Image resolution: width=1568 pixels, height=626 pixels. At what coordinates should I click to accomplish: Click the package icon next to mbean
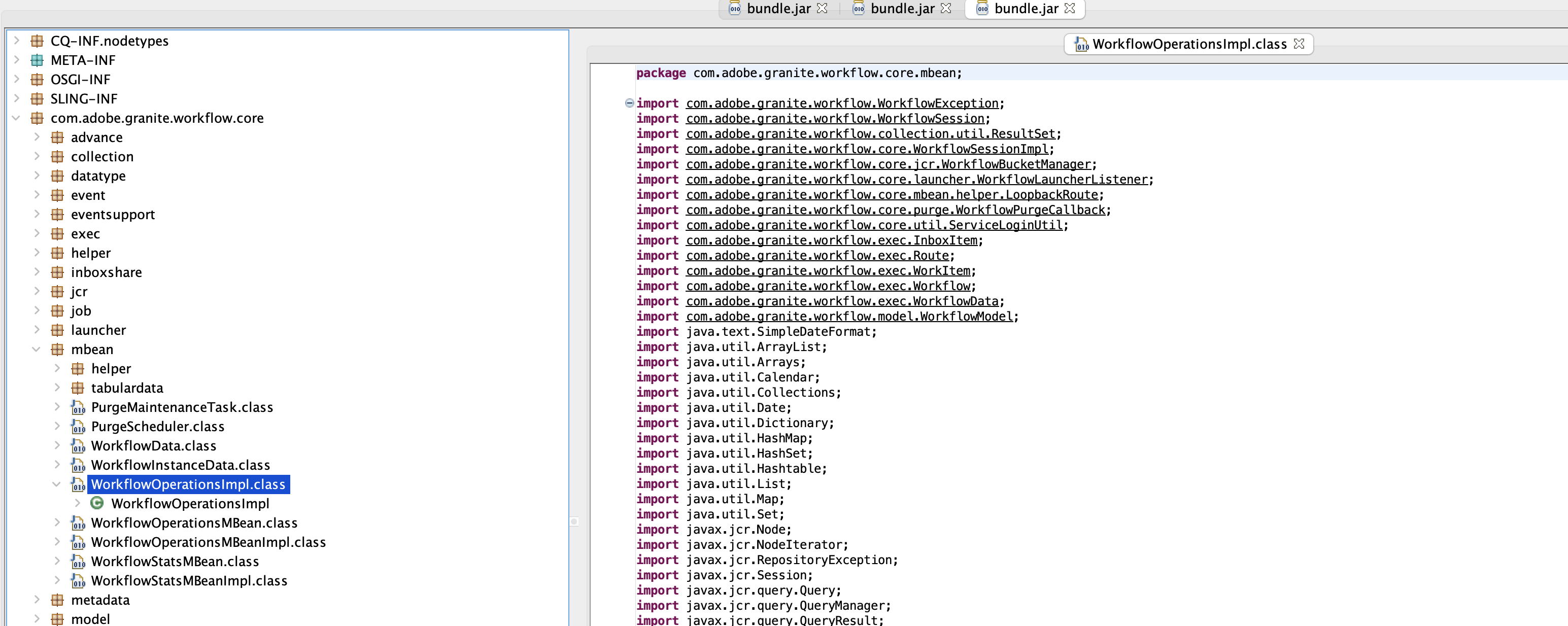(x=57, y=349)
